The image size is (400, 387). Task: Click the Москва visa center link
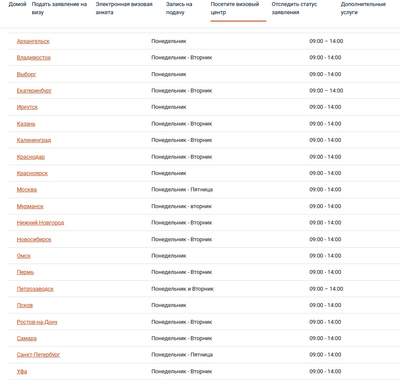point(27,190)
